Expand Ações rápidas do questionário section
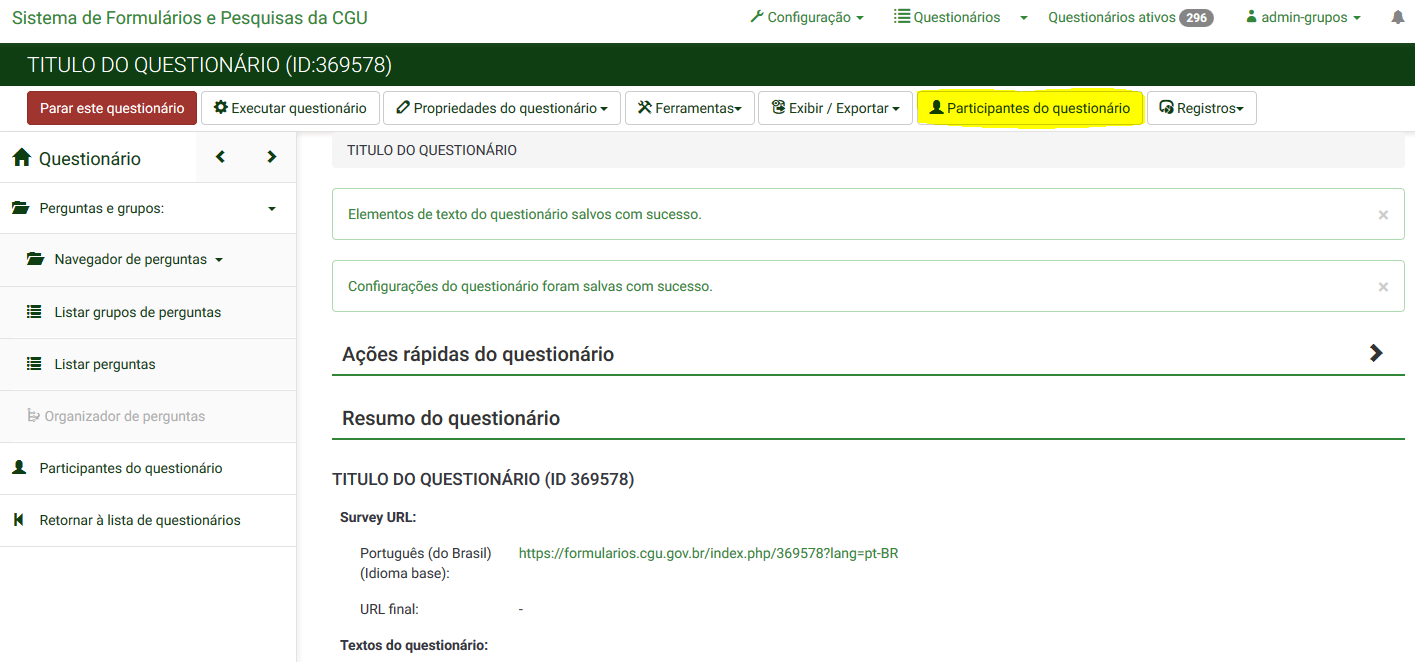This screenshot has height=662, width=1415. 1377,353
